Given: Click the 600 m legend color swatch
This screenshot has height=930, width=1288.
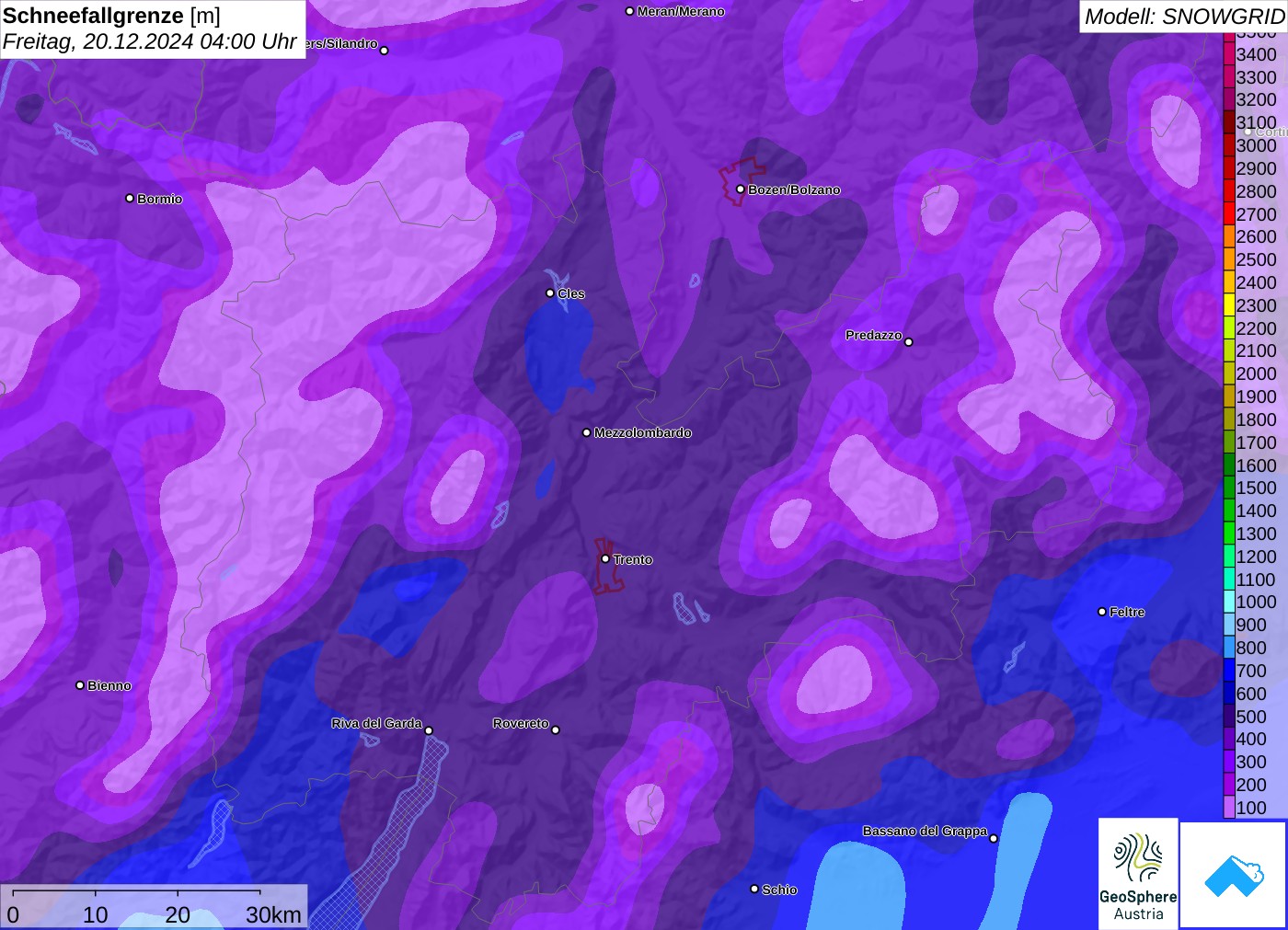Looking at the screenshot, I should (1229, 694).
